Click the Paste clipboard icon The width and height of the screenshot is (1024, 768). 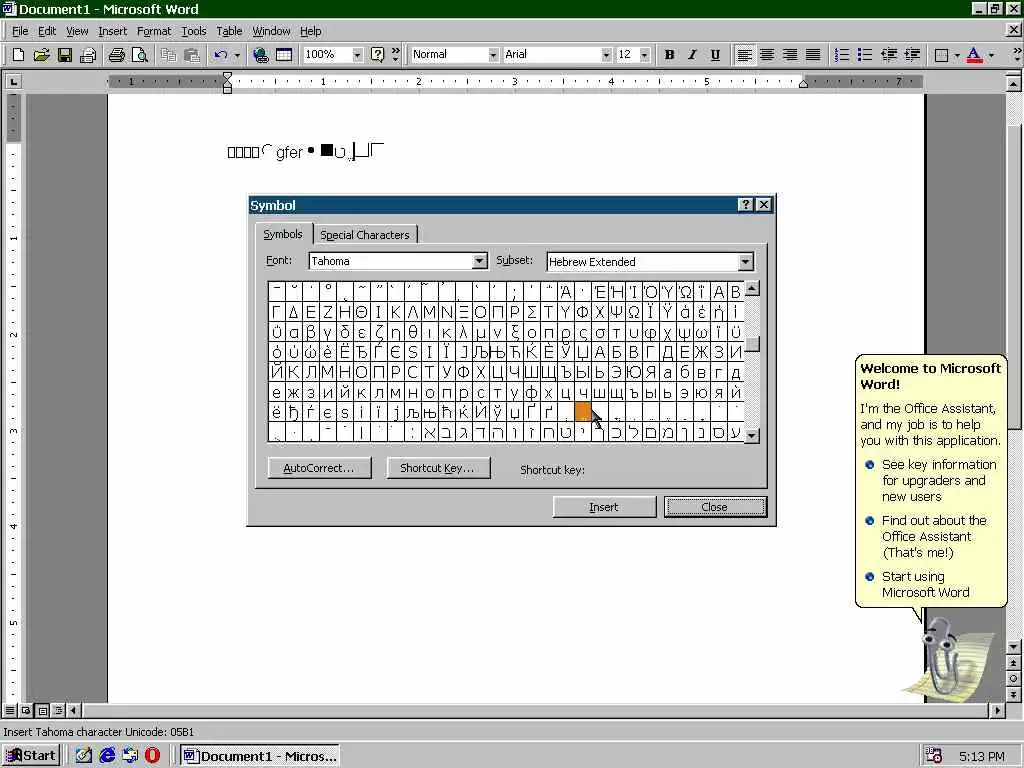pos(191,55)
